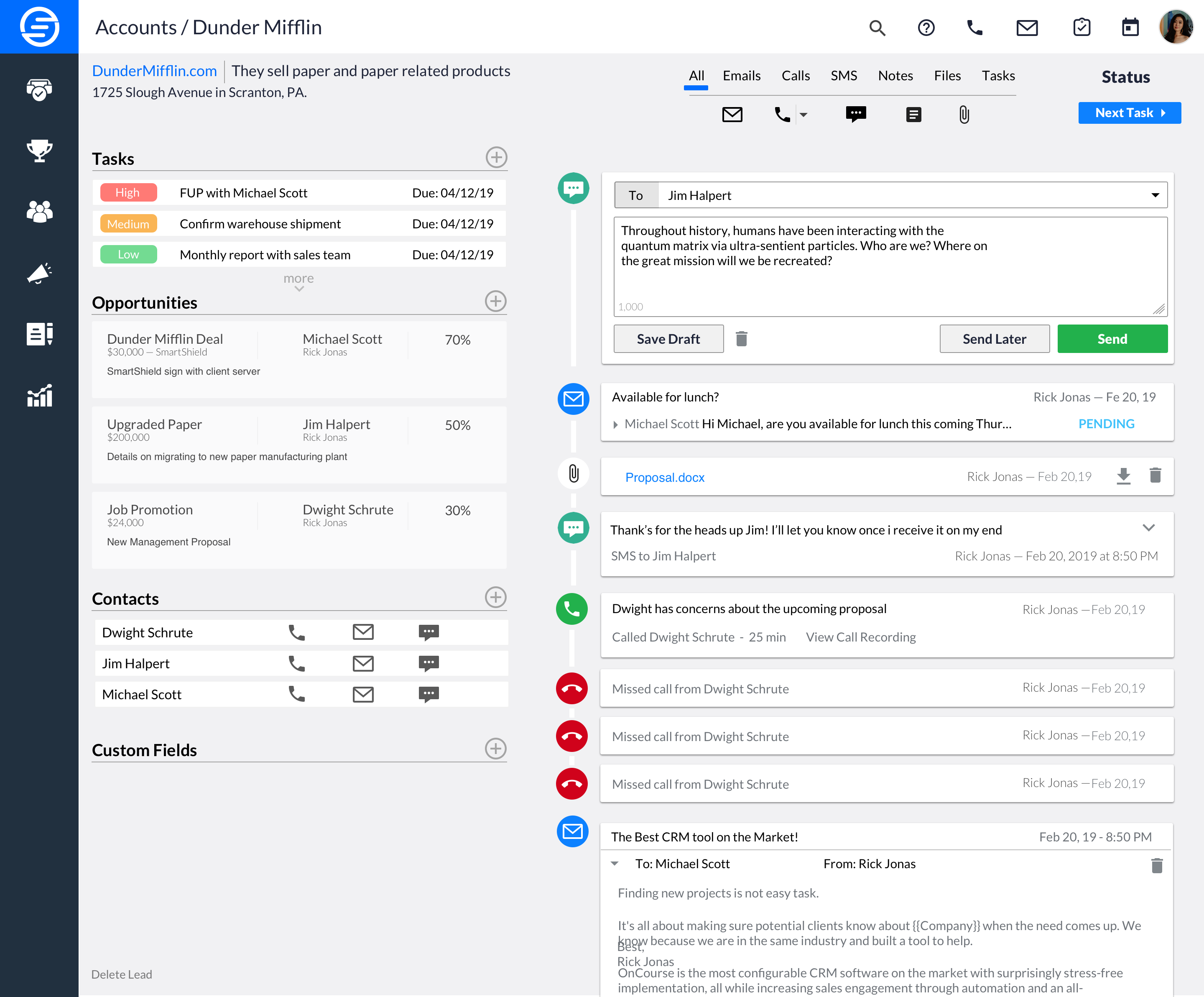
Task: Compose an email using the envelope action icon
Action: 732,115
